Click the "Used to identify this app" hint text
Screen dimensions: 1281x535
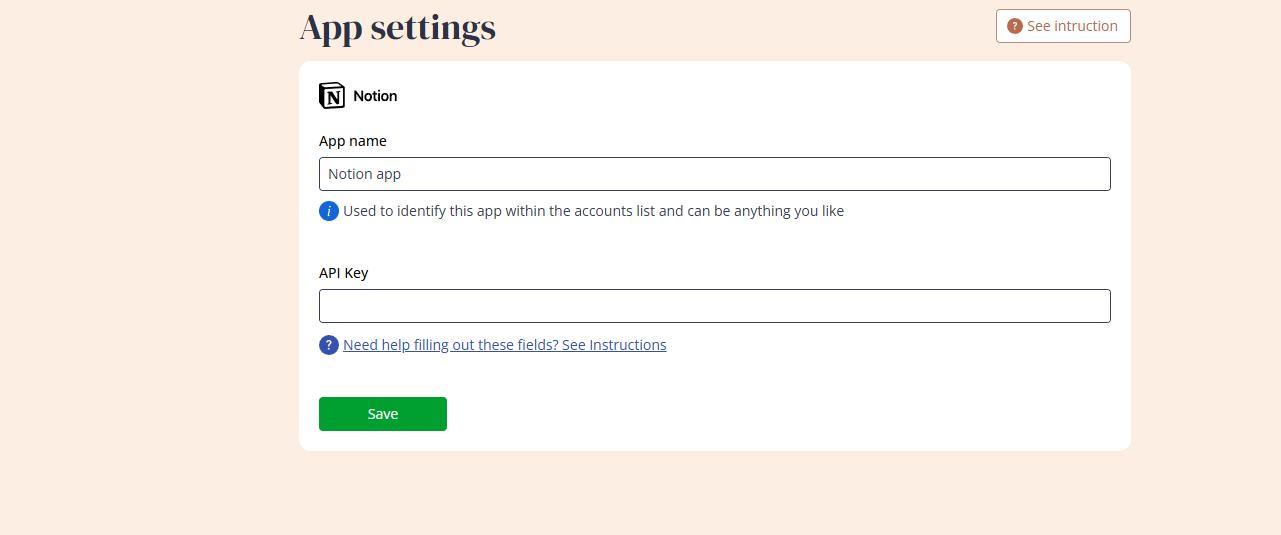pyautogui.click(x=593, y=211)
